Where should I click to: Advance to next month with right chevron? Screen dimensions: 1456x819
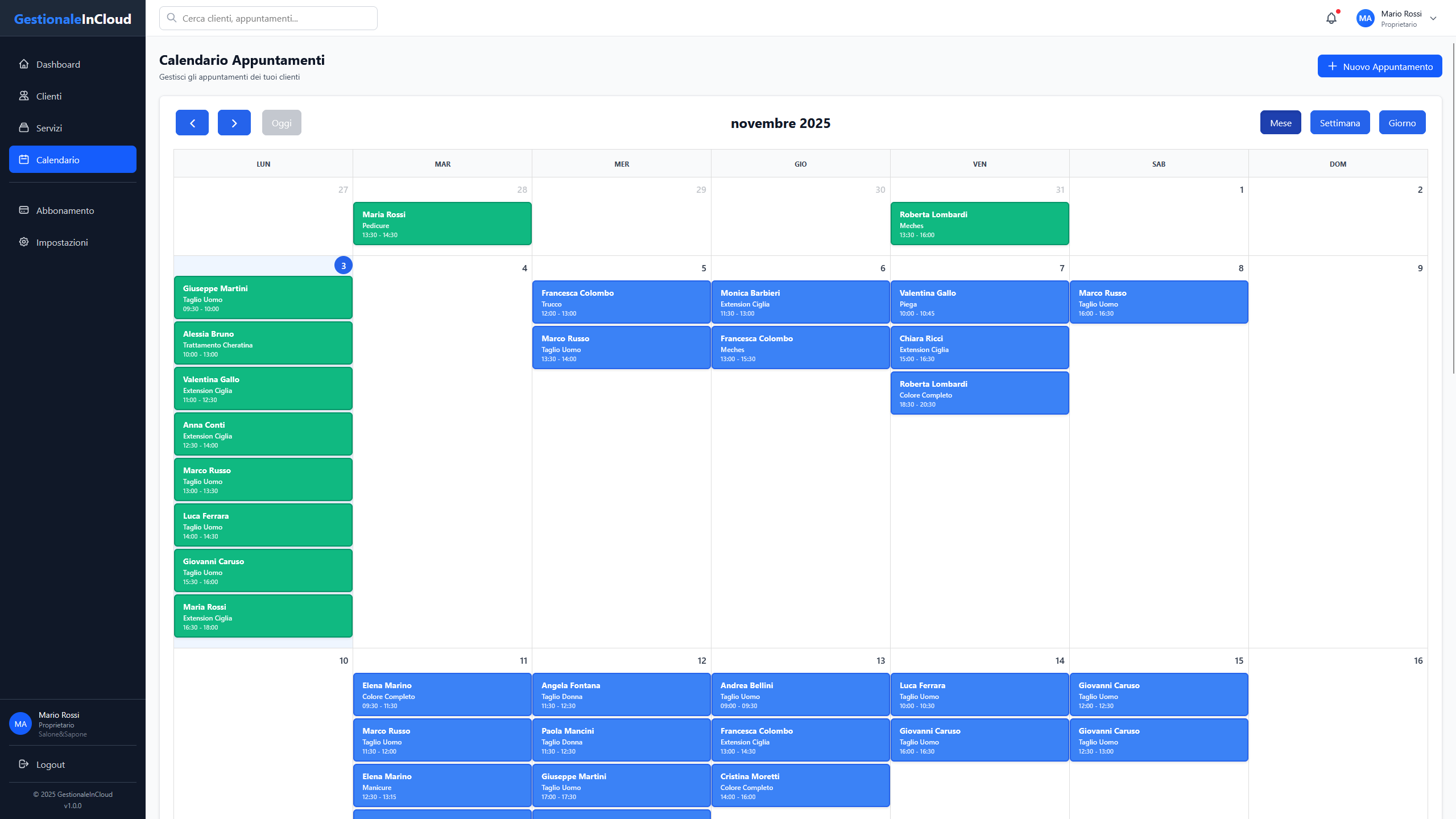234,122
